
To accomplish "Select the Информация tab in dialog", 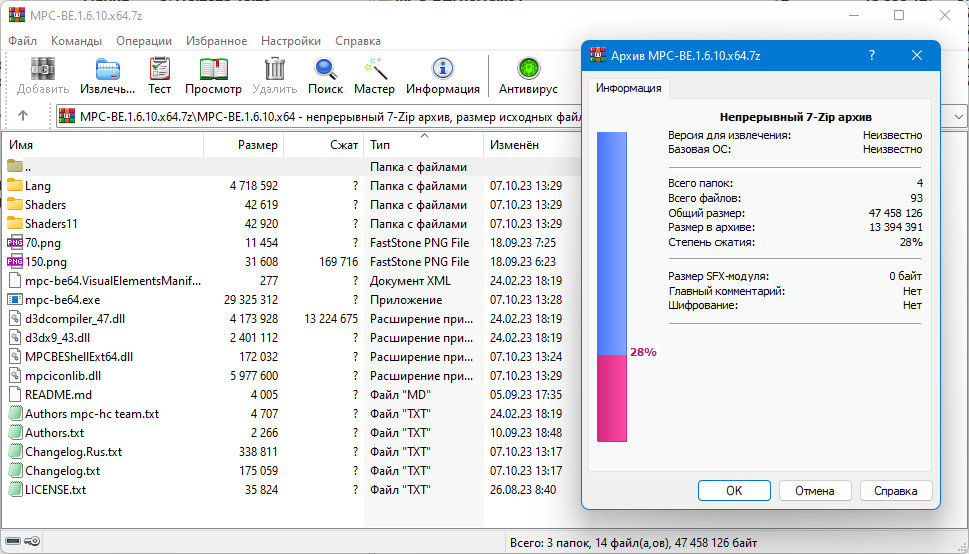I will 628,88.
